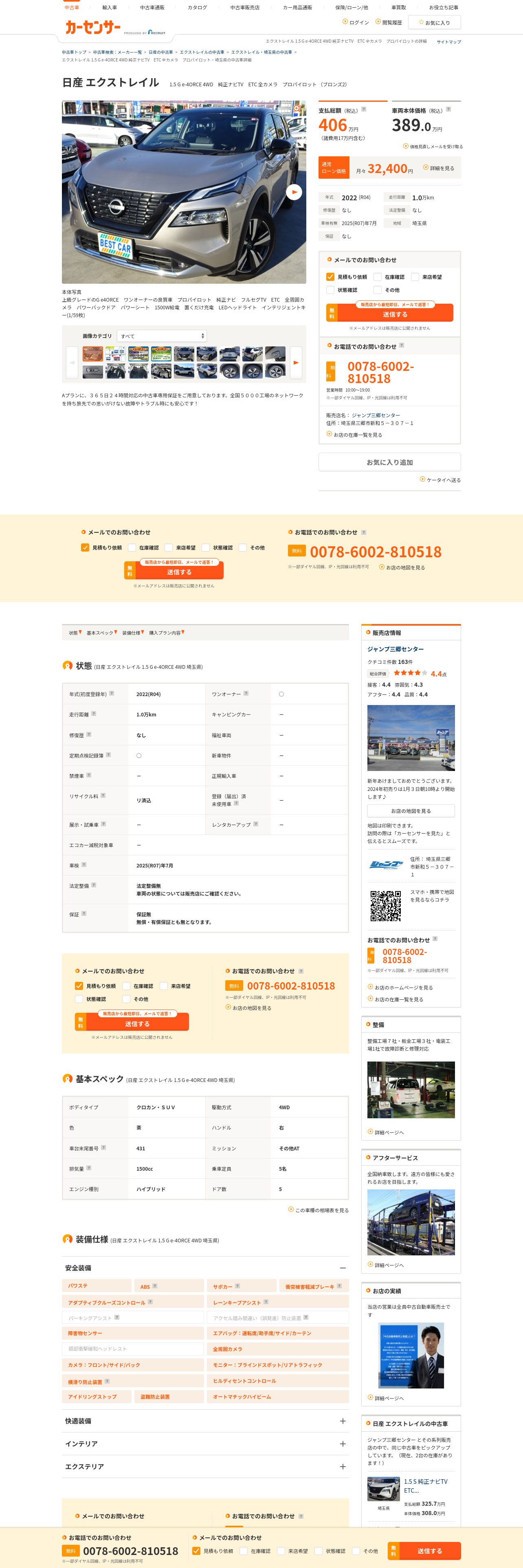Uncheck 見積もり依頼 in the top sidebar mail form
The height and width of the screenshot is (1568, 523).
pyautogui.click(x=330, y=276)
